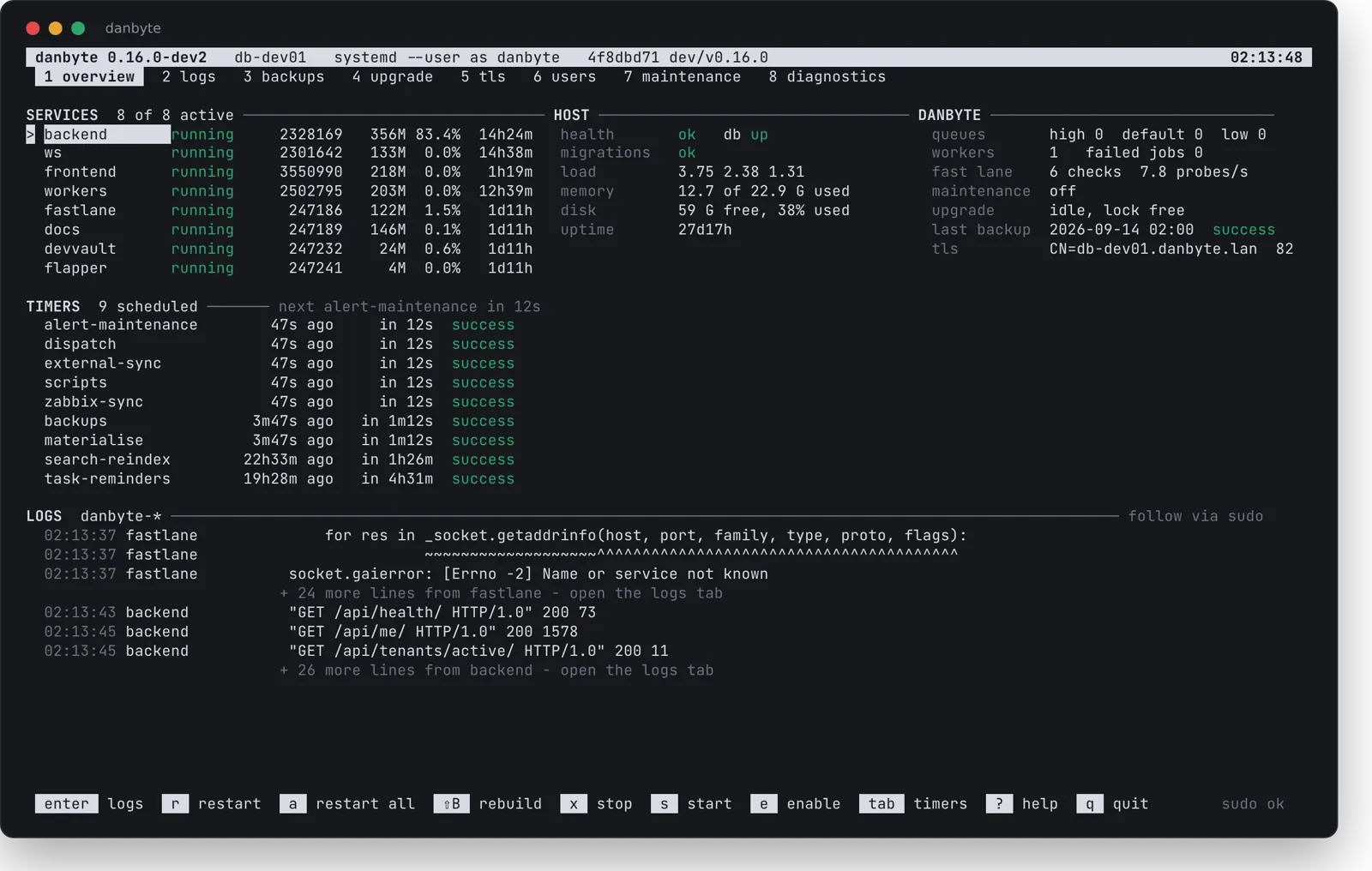
Task: Select the backend service row
Action: (280, 135)
